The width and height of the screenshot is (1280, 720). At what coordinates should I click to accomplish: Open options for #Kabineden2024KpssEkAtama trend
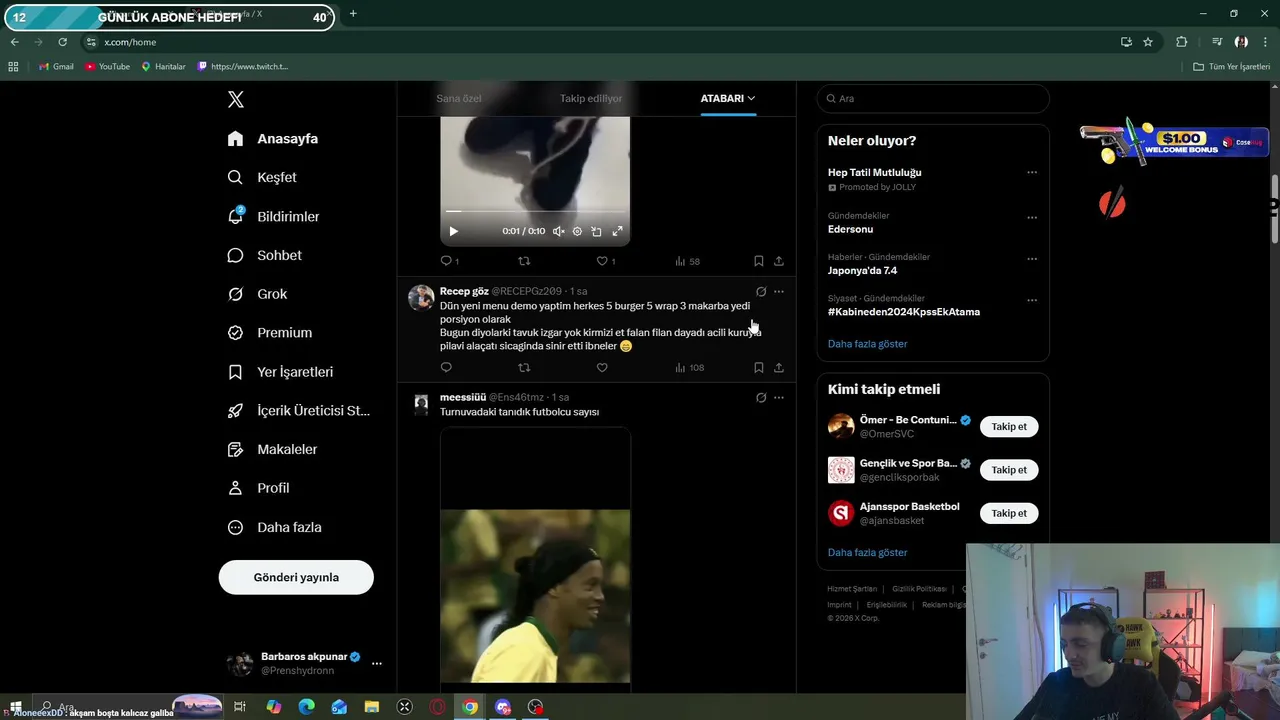click(1032, 300)
